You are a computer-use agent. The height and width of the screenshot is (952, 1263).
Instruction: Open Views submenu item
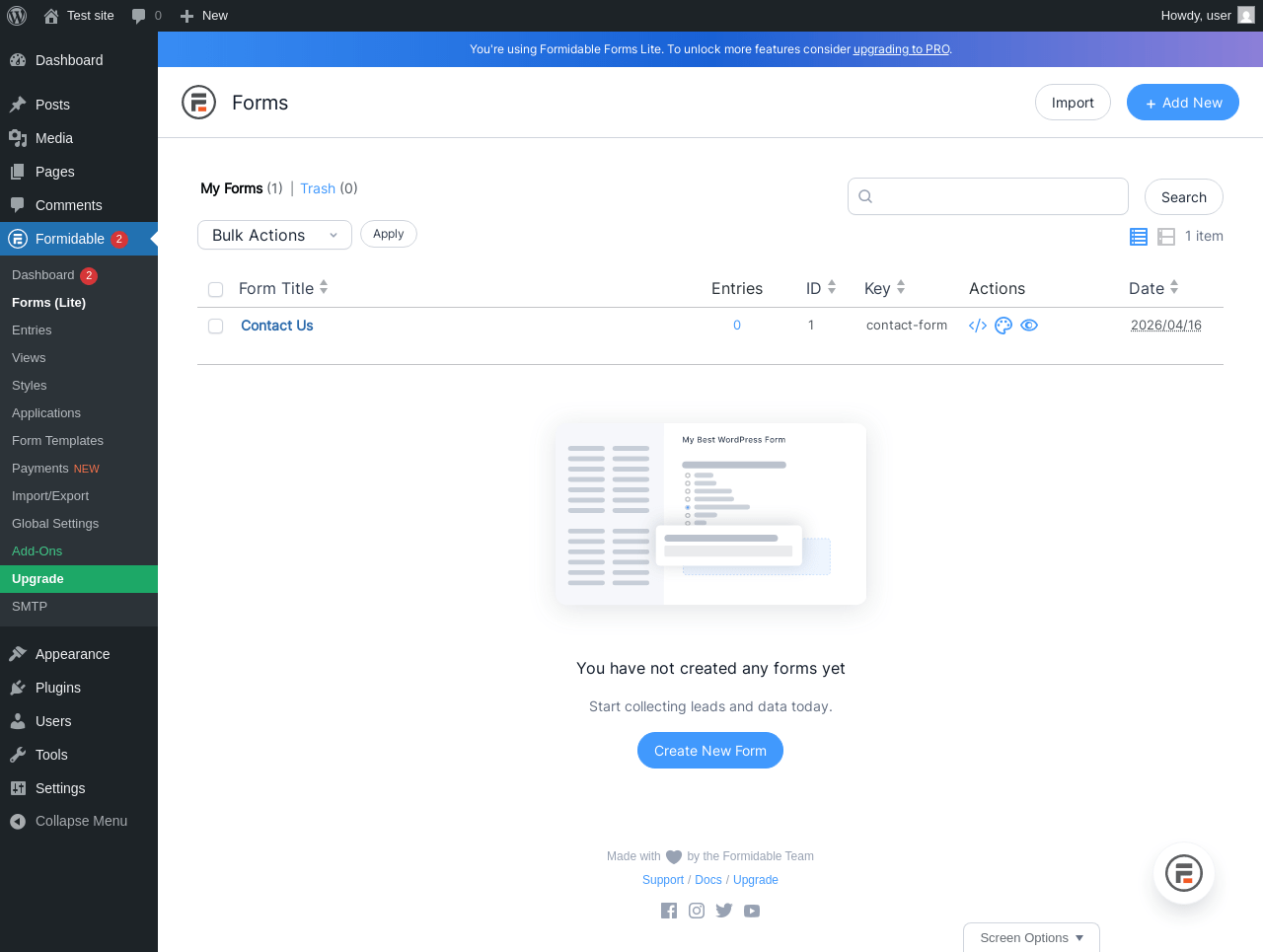(79, 358)
